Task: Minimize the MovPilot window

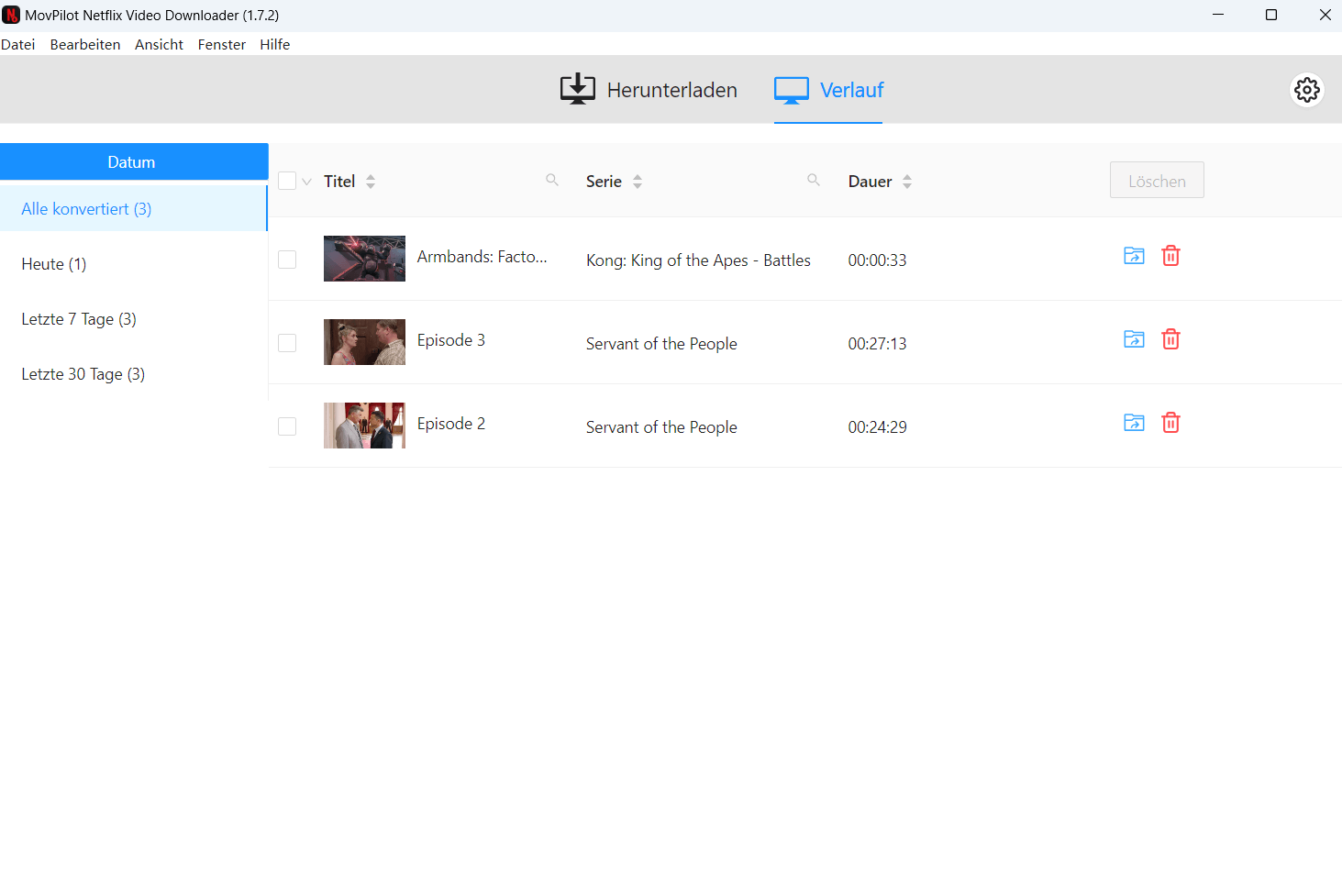Action: (x=1218, y=15)
